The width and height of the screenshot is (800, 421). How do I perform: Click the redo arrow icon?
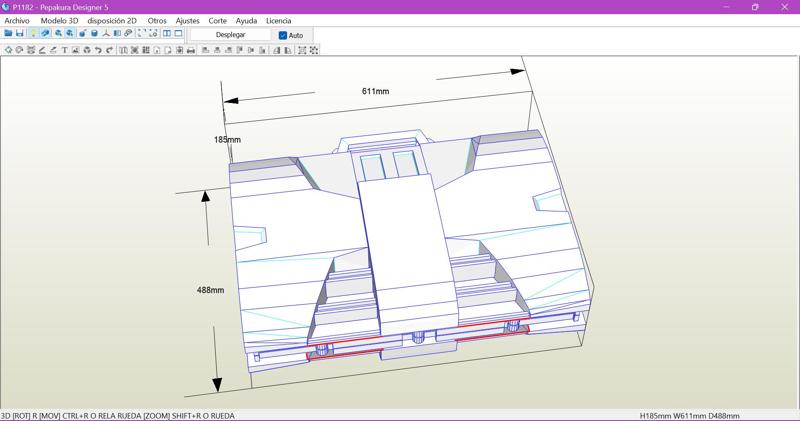coord(109,50)
